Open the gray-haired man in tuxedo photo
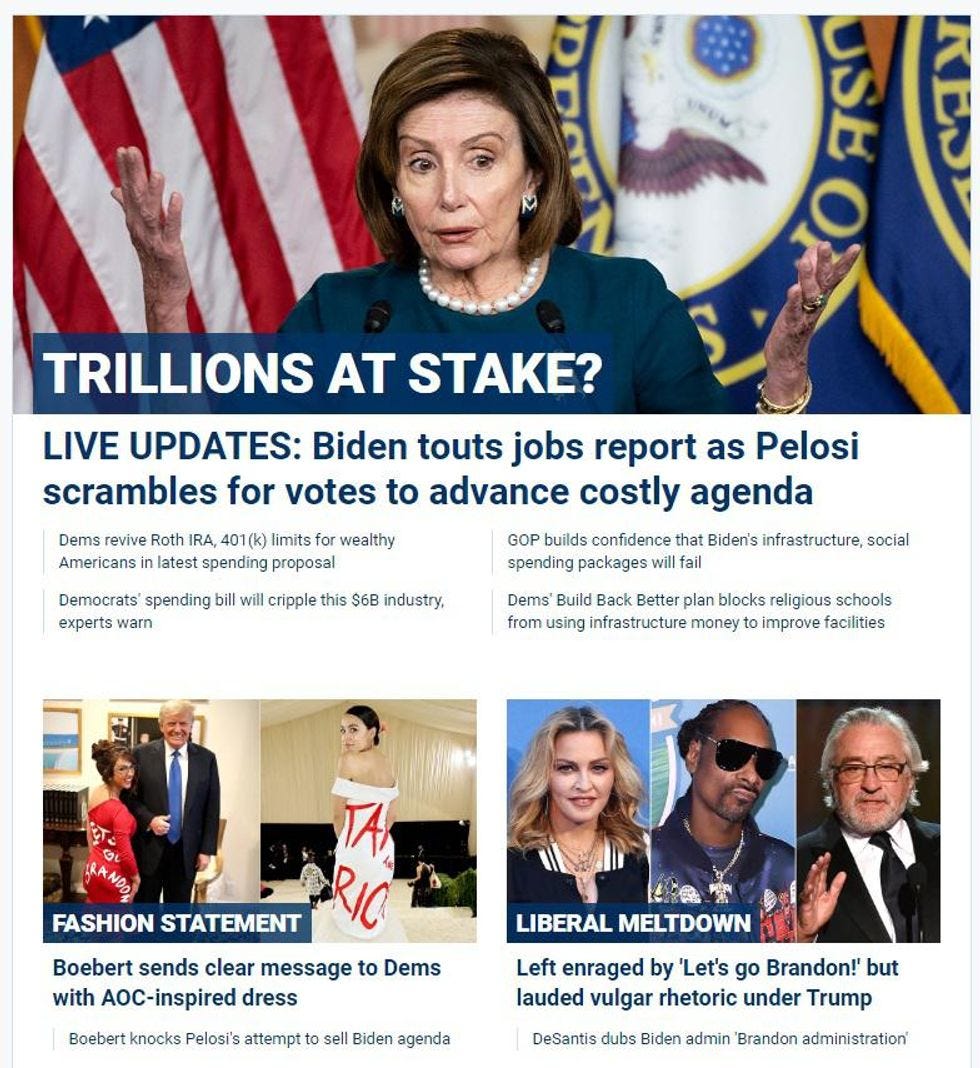 click(868, 821)
